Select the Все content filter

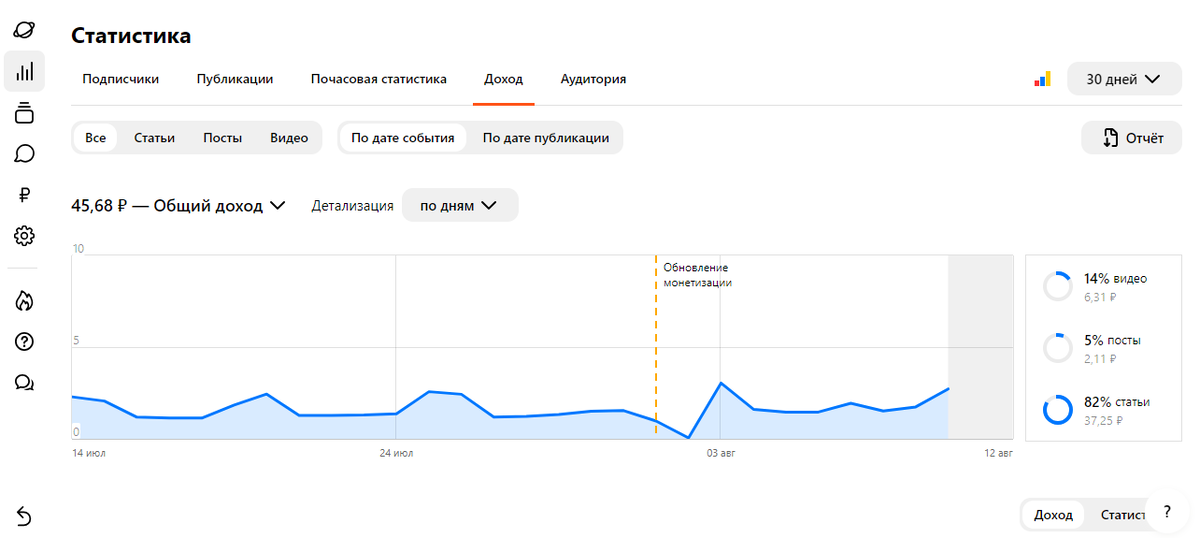(x=95, y=138)
